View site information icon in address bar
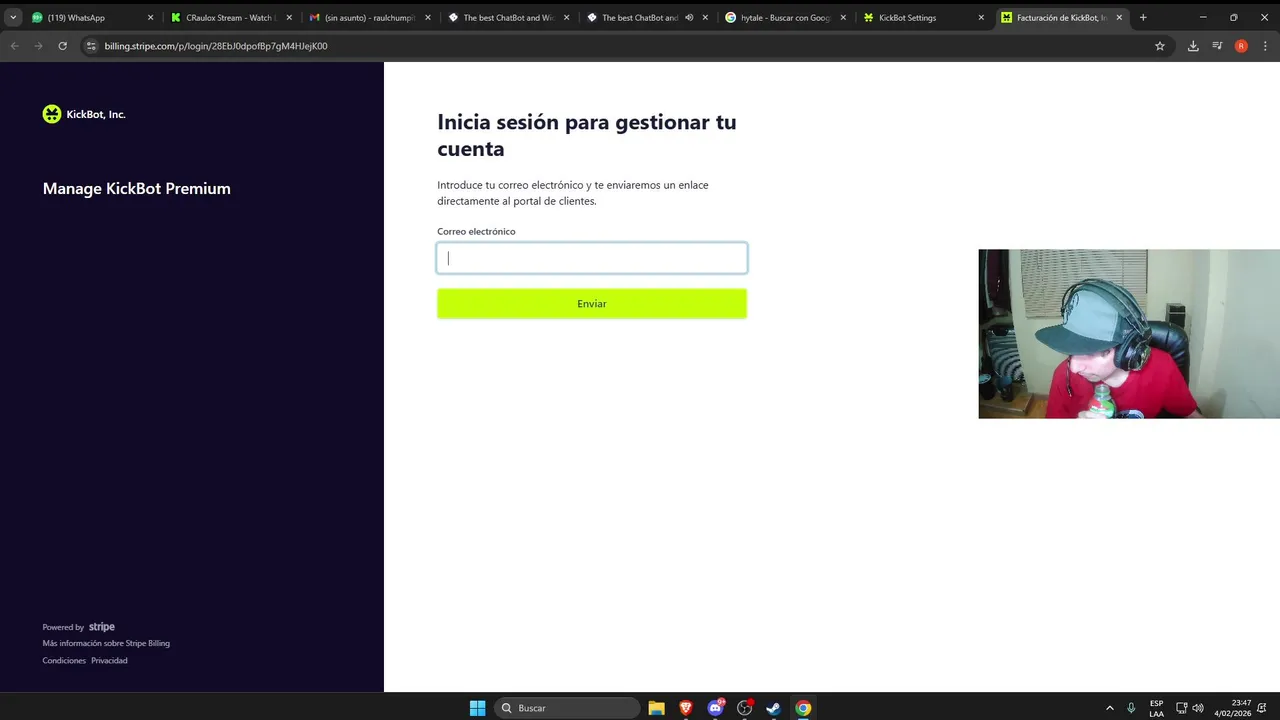 (91, 46)
